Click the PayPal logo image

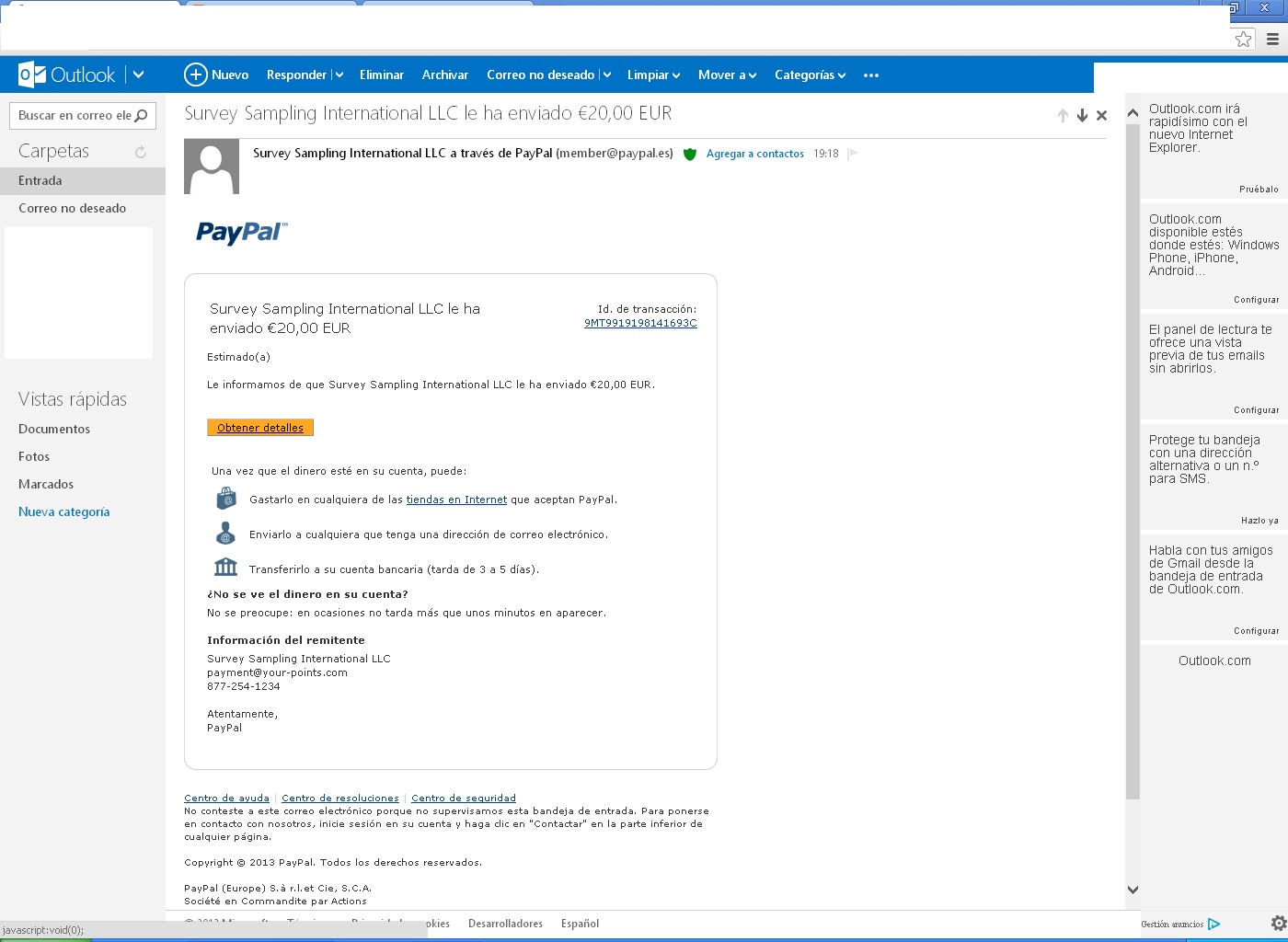pyautogui.click(x=242, y=232)
